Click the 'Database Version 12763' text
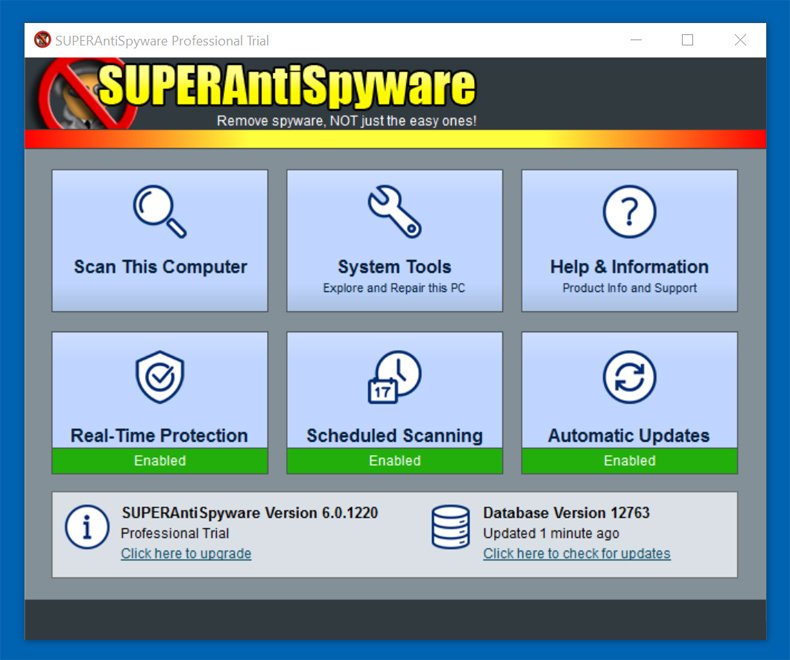The height and width of the screenshot is (660, 790). coord(566,513)
